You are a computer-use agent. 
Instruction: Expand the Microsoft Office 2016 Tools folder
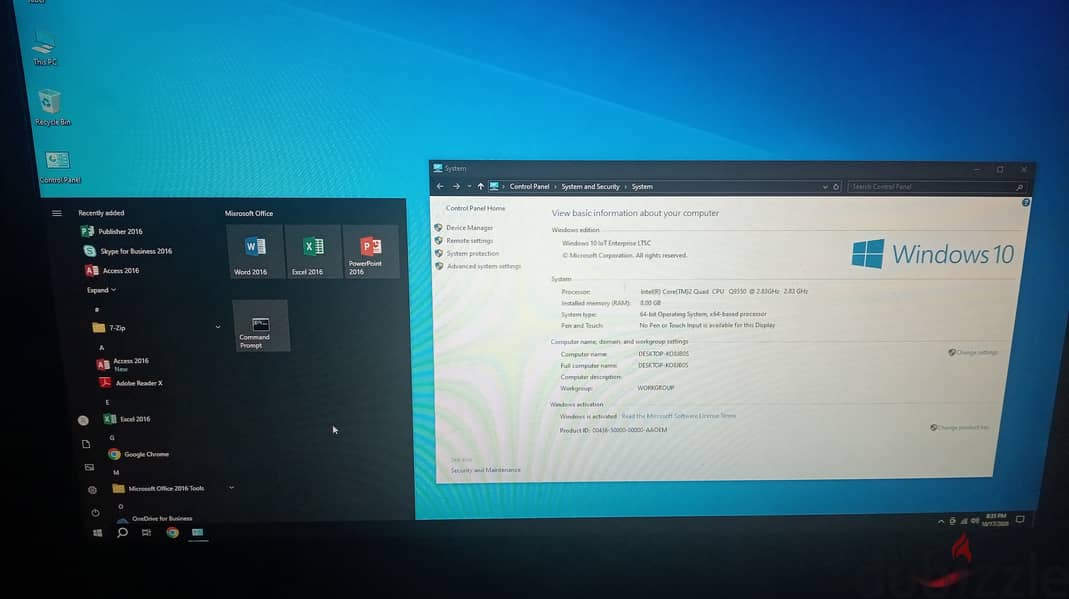click(232, 488)
